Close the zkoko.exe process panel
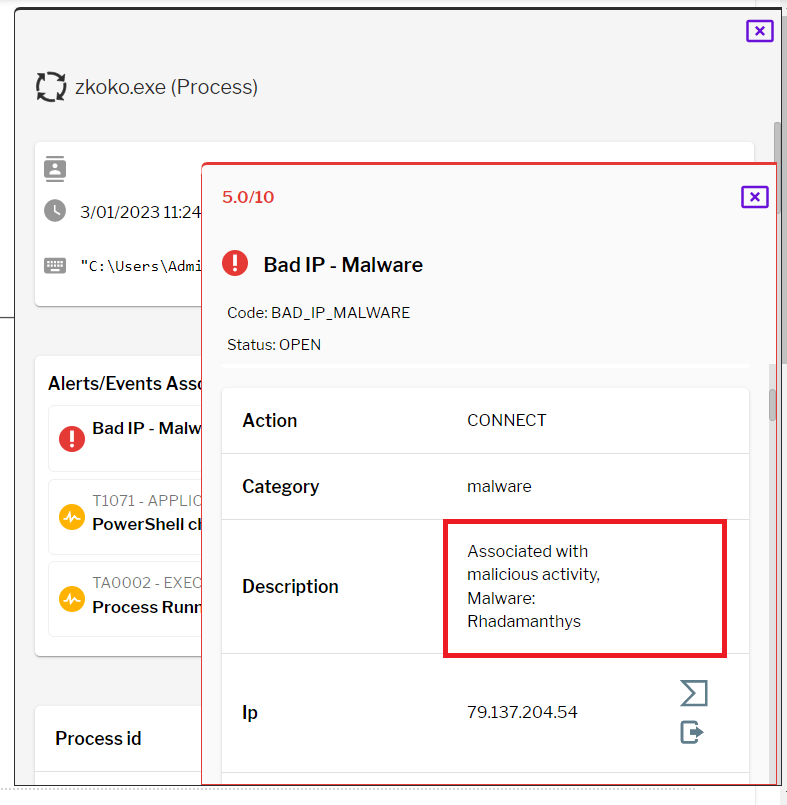The height and width of the screenshot is (805, 787). click(x=760, y=31)
